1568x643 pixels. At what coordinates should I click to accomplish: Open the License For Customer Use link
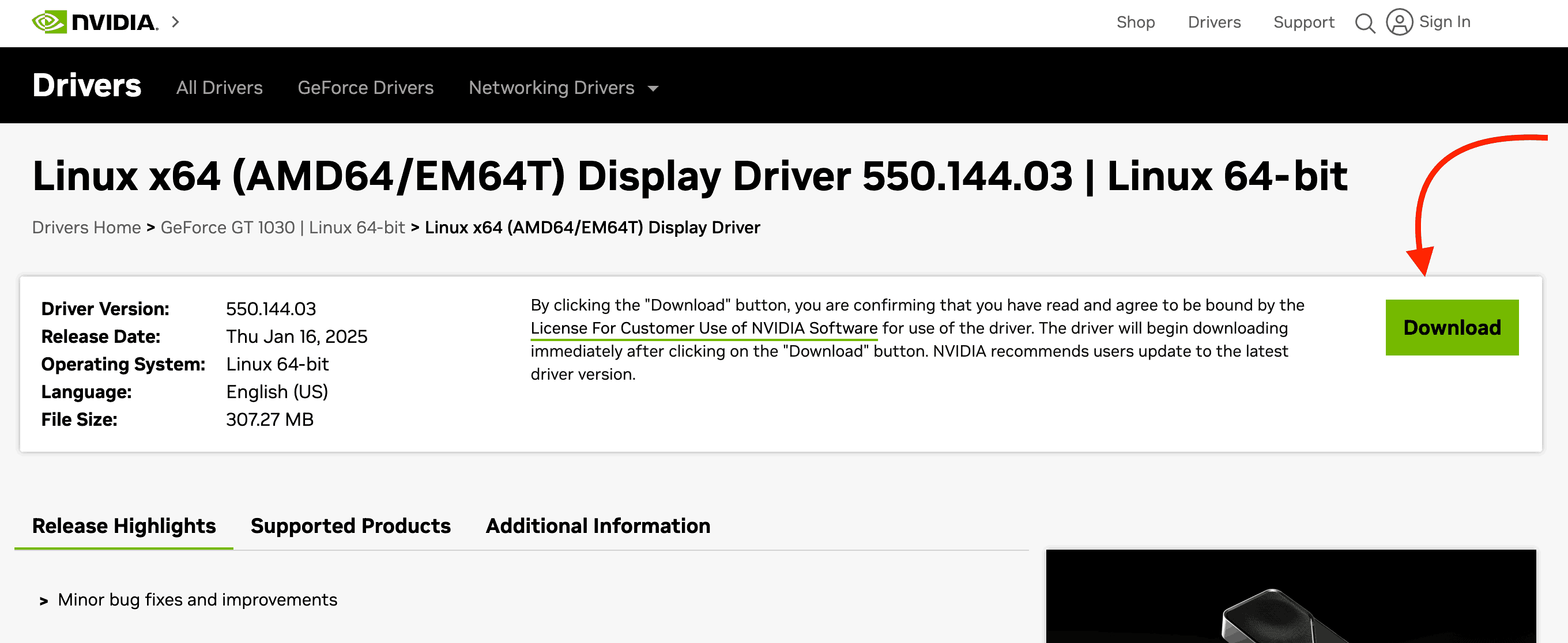pyautogui.click(x=704, y=328)
